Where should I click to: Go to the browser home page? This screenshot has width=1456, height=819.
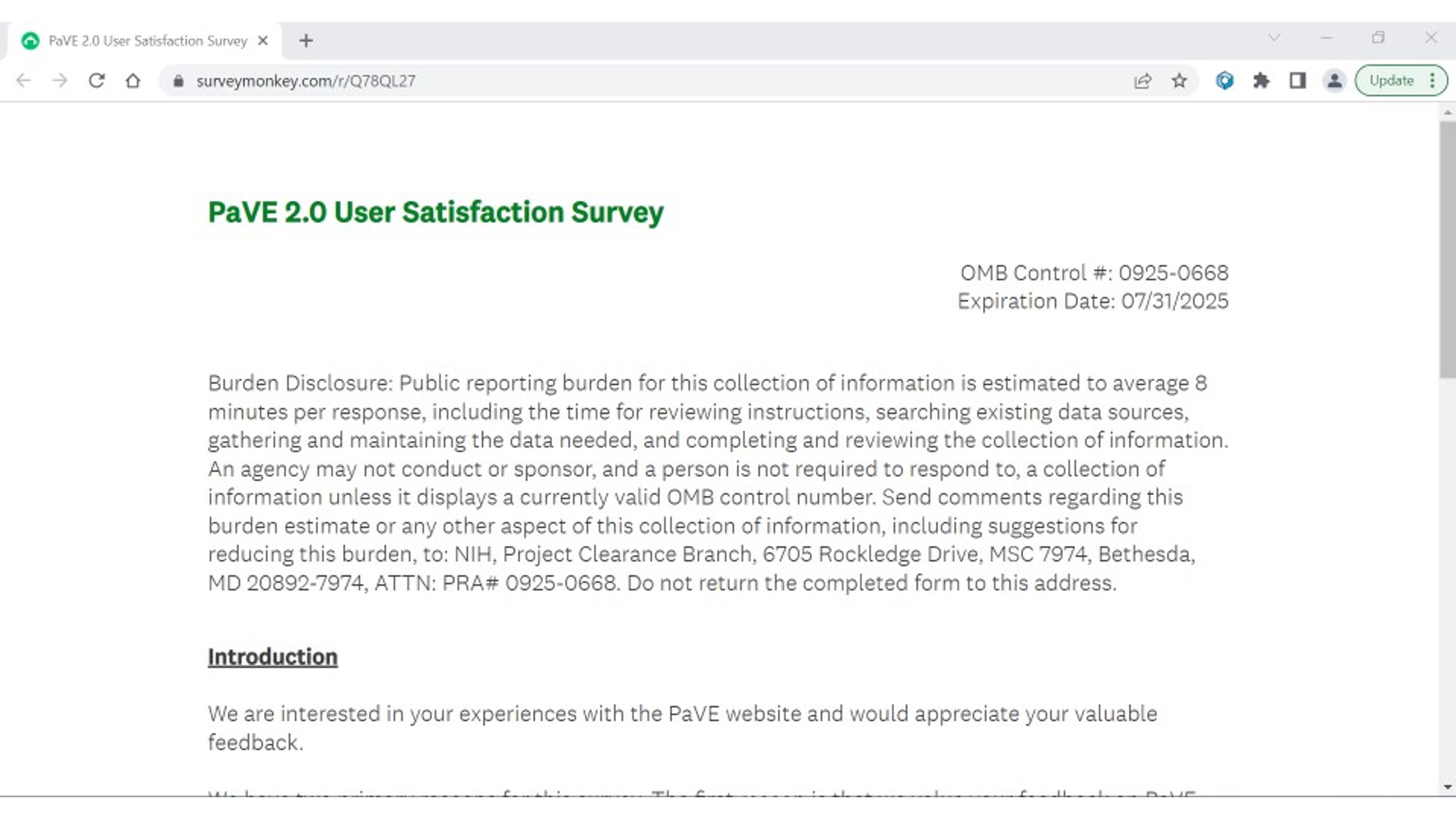pos(133,80)
